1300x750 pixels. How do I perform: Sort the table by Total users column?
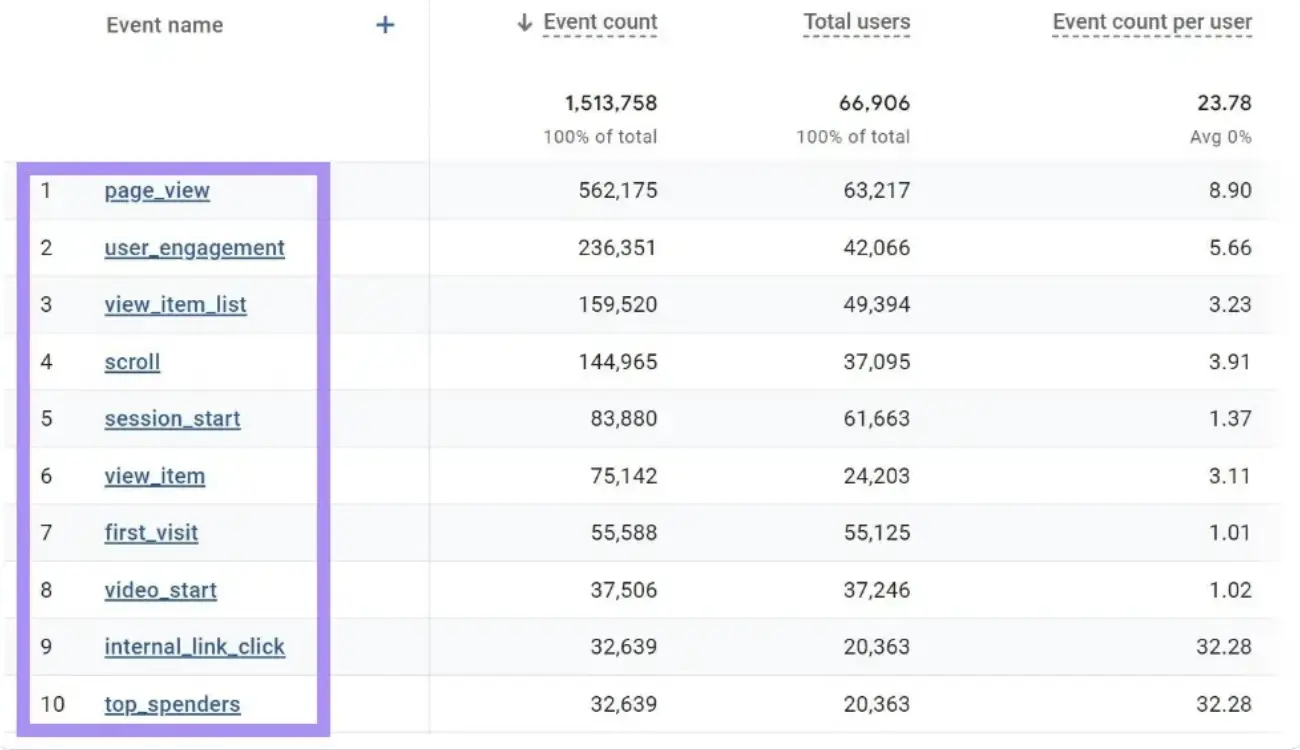856,21
